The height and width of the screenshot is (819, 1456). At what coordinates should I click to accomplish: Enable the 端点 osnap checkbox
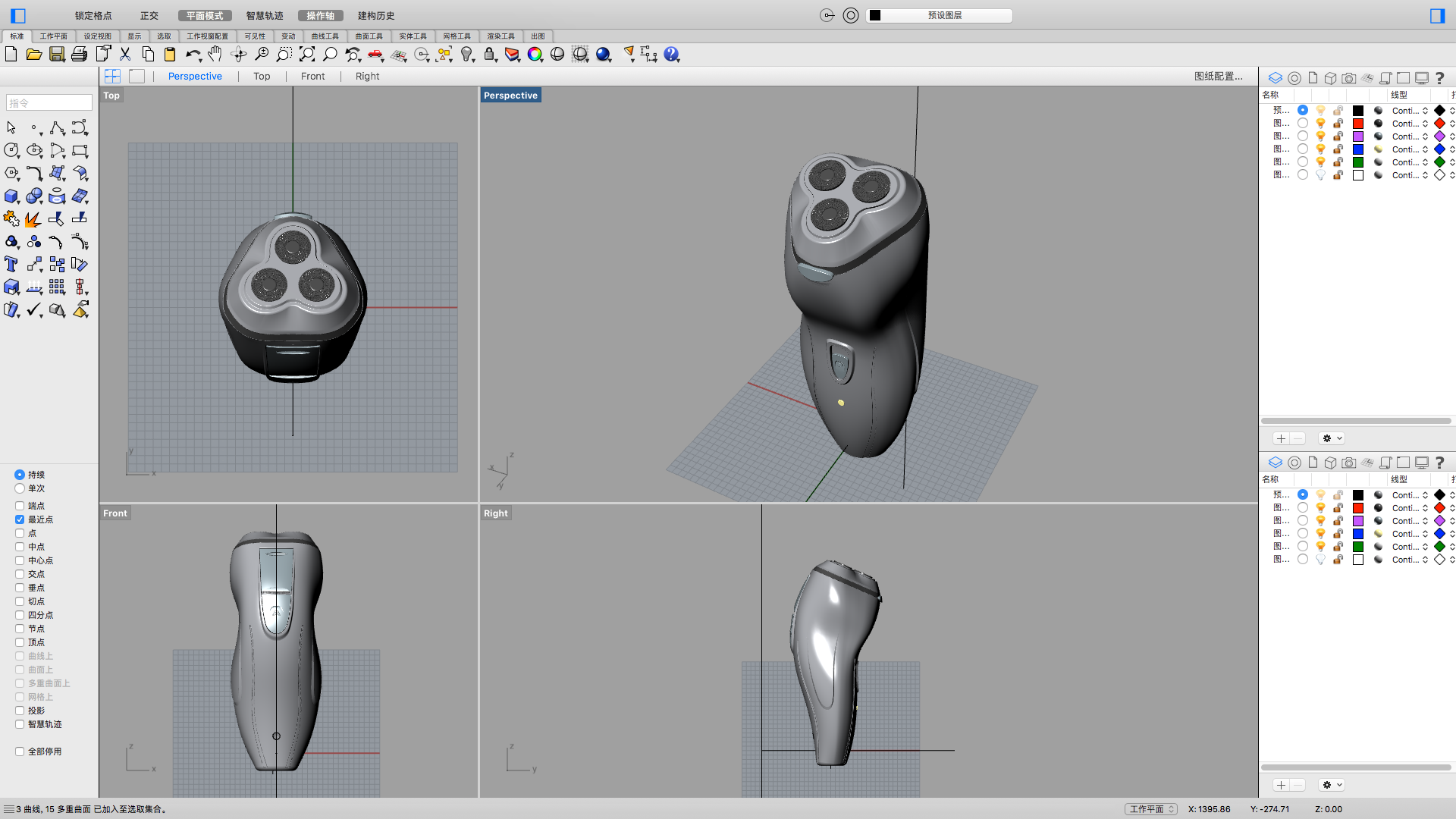20,506
